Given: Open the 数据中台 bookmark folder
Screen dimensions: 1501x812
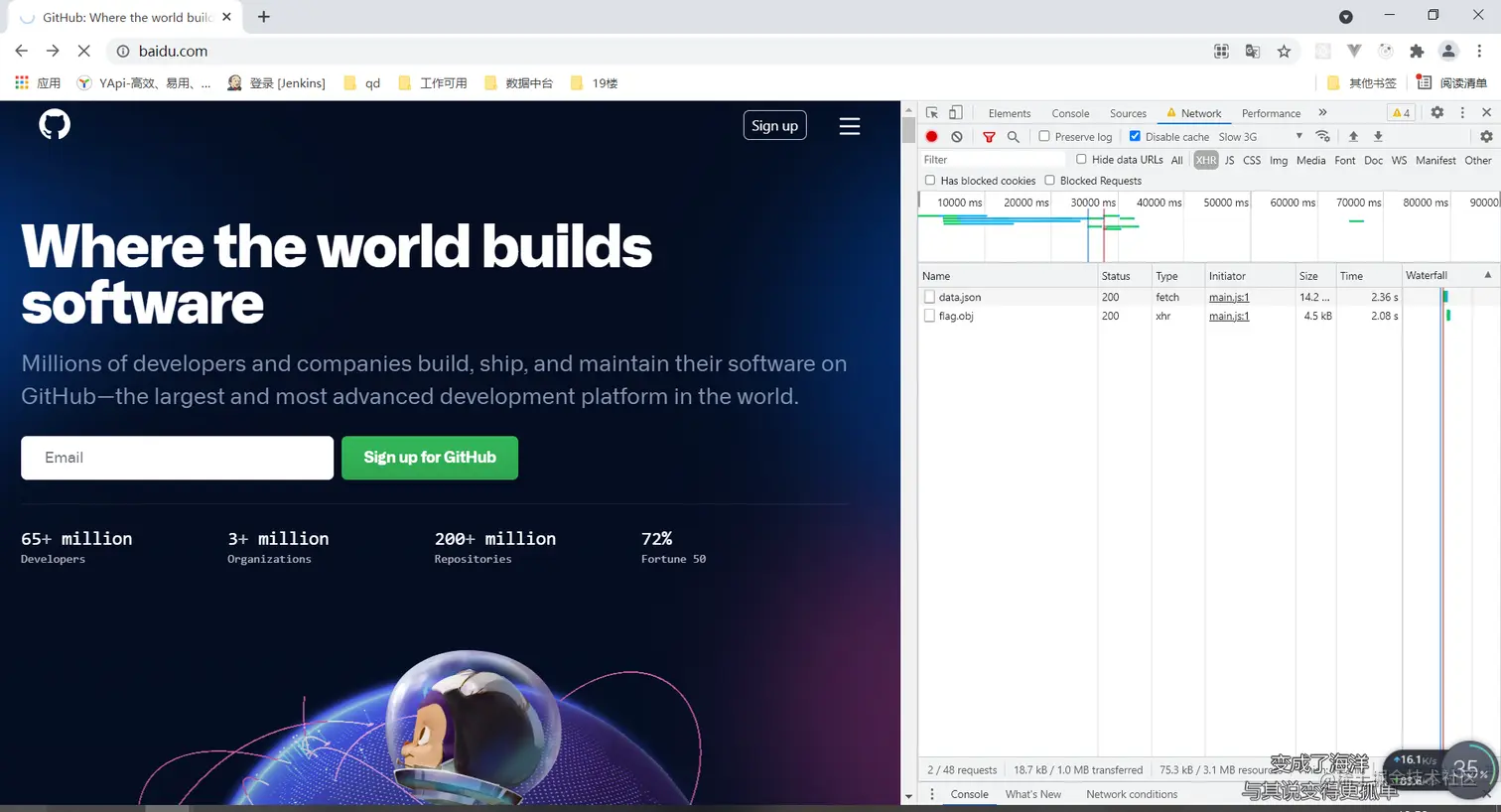Looking at the screenshot, I should click(x=517, y=83).
